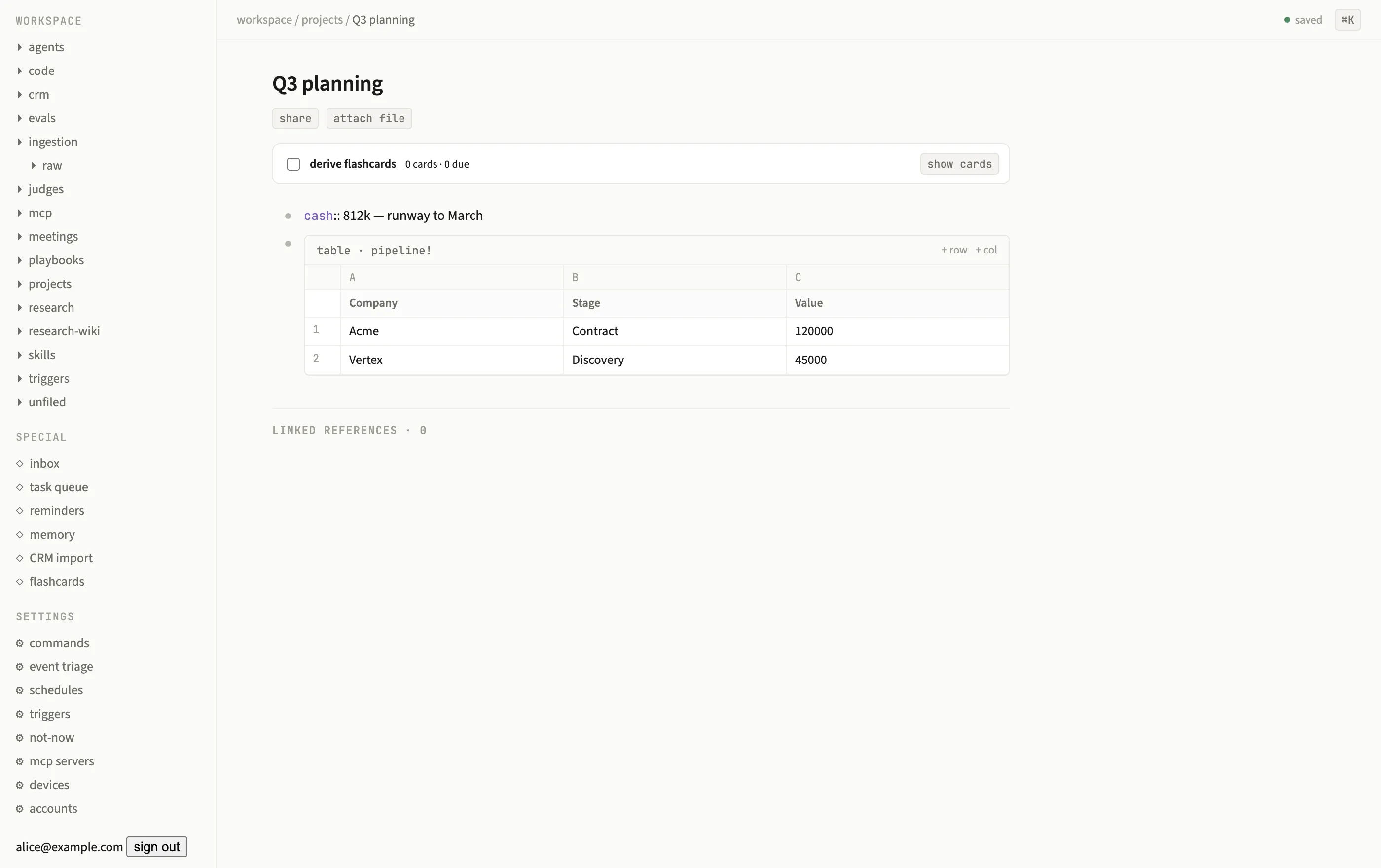Click the accounts gear icon
This screenshot has width=1381, height=868.
click(20, 809)
